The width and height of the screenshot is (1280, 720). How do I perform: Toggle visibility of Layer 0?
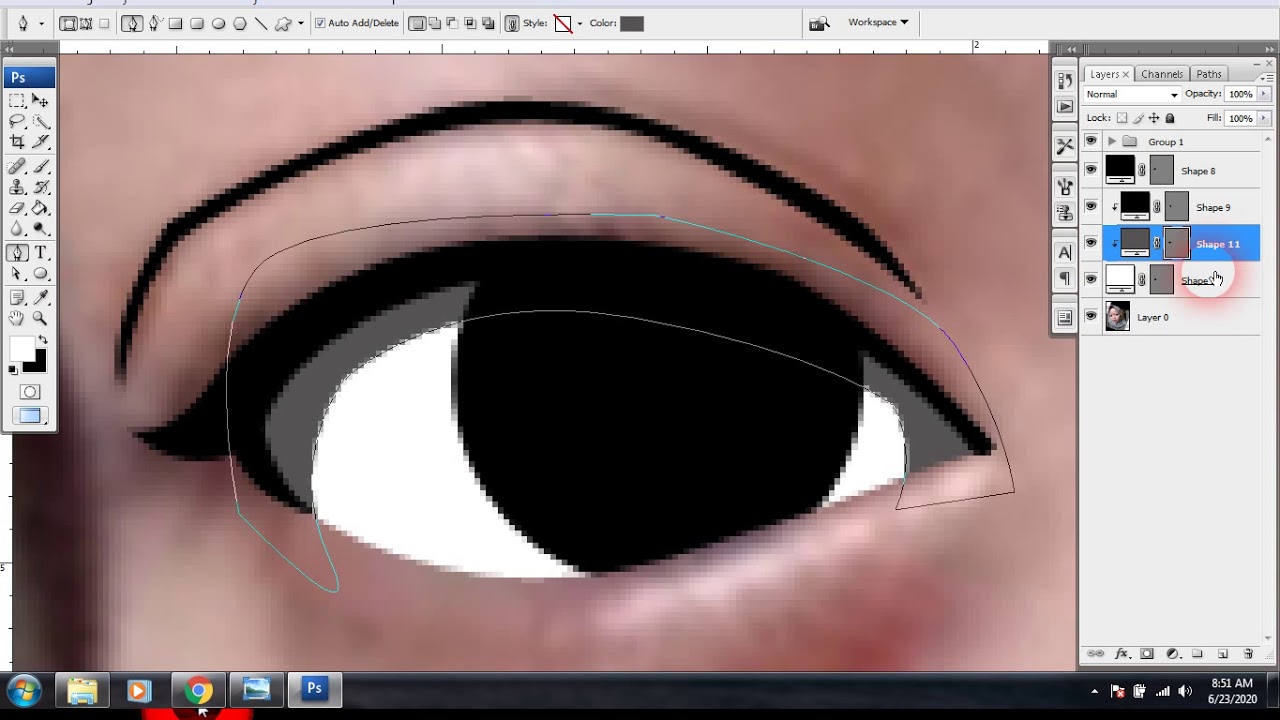[x=1091, y=317]
